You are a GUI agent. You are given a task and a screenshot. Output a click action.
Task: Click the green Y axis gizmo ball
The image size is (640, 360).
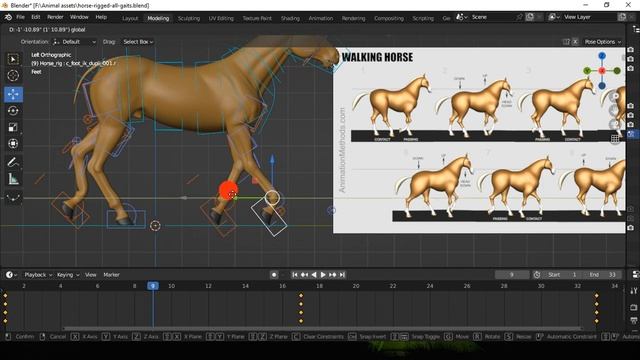click(587, 71)
